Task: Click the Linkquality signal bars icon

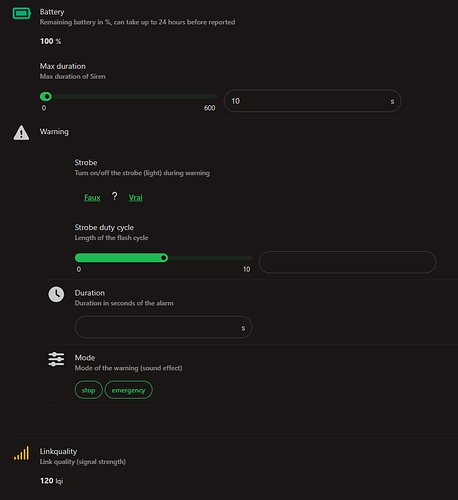Action: pyautogui.click(x=21, y=453)
